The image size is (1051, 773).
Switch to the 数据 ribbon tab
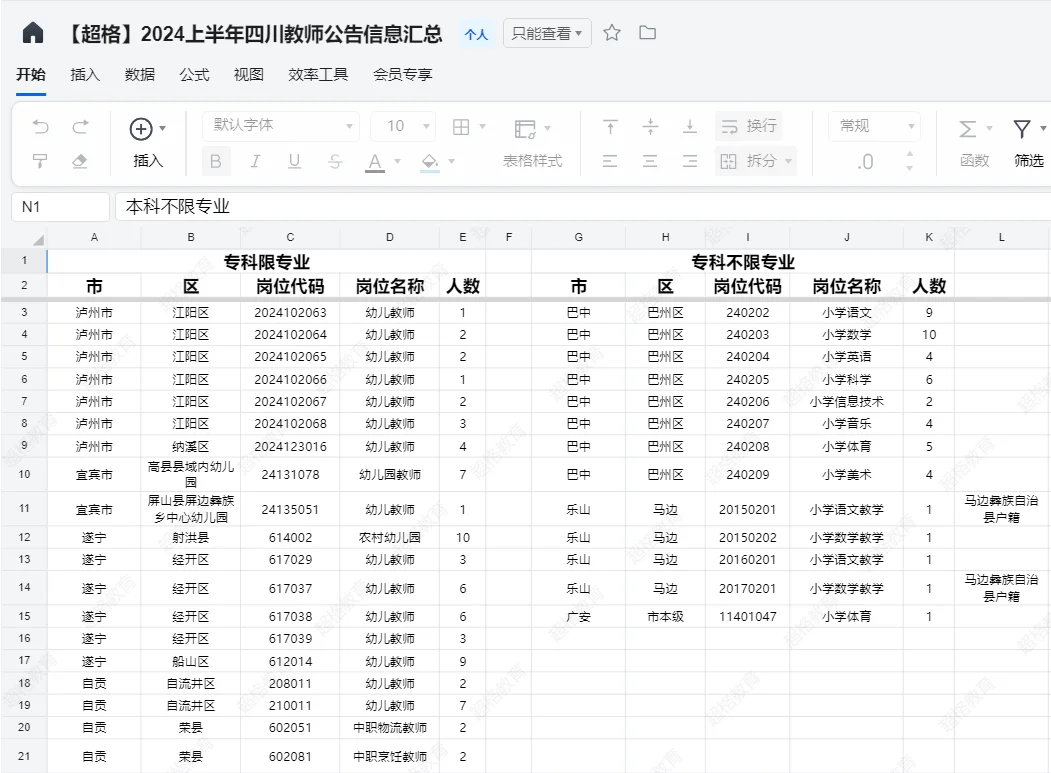pyautogui.click(x=141, y=74)
